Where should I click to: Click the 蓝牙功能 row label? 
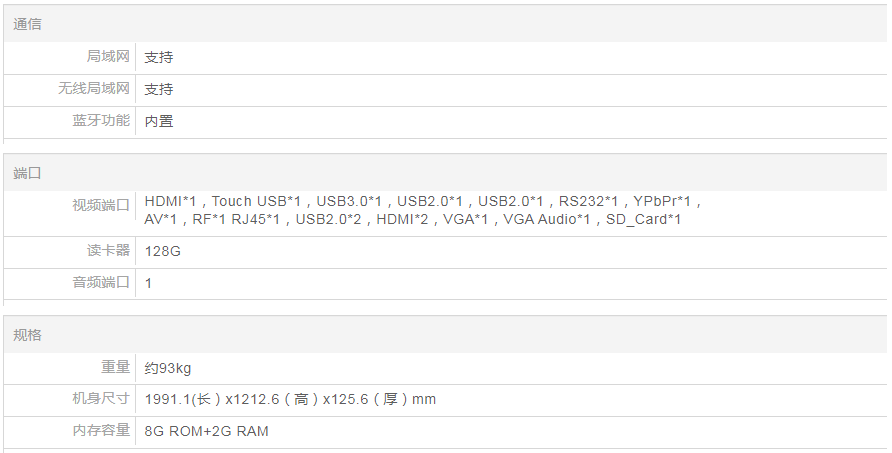point(101,121)
